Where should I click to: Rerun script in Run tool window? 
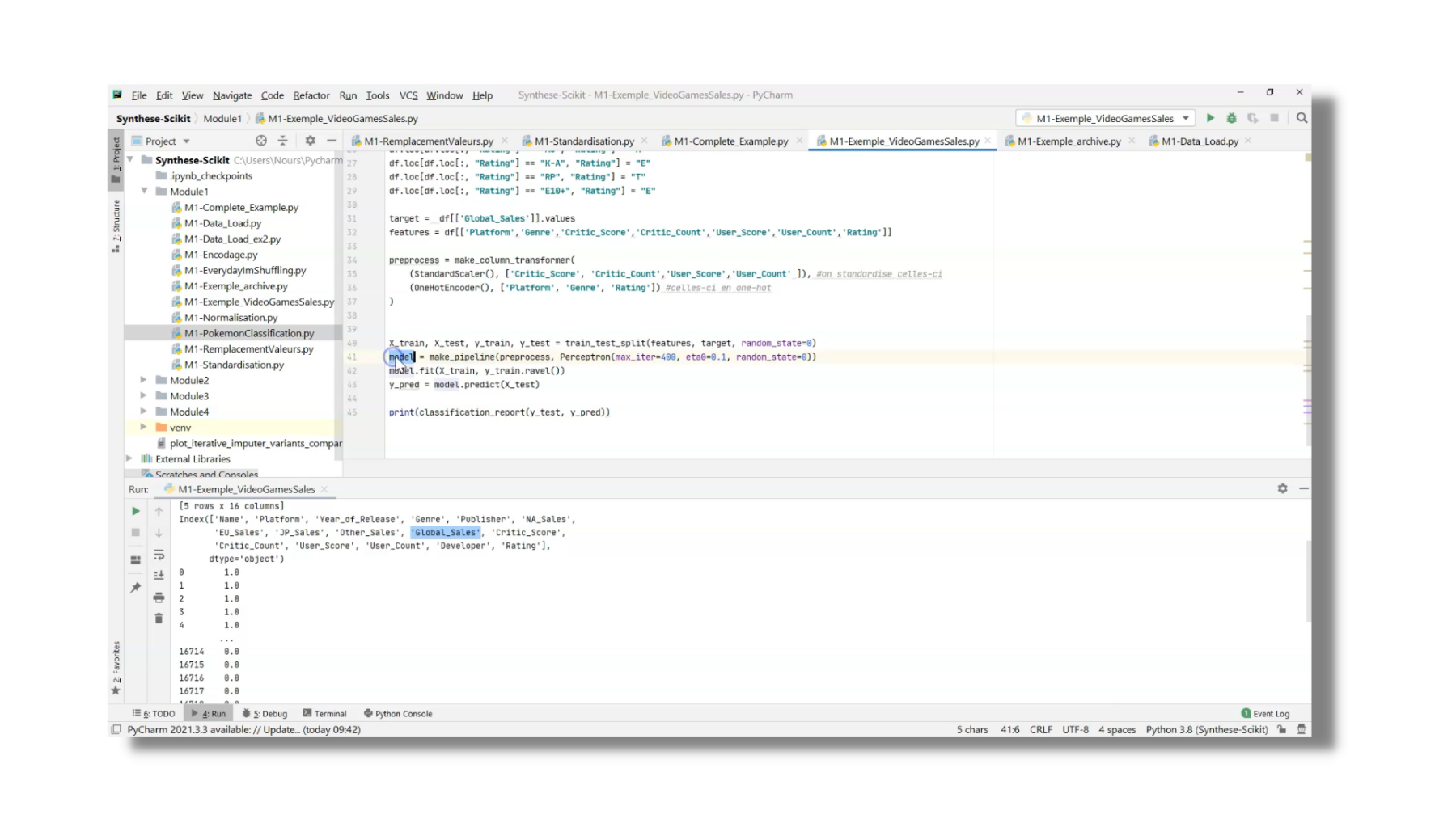(x=135, y=511)
